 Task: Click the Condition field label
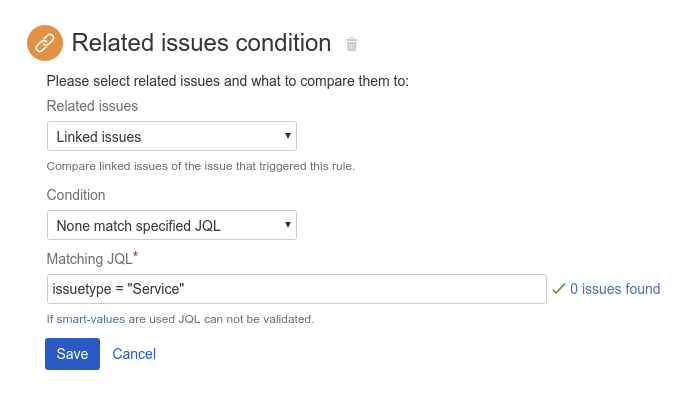tap(76, 195)
